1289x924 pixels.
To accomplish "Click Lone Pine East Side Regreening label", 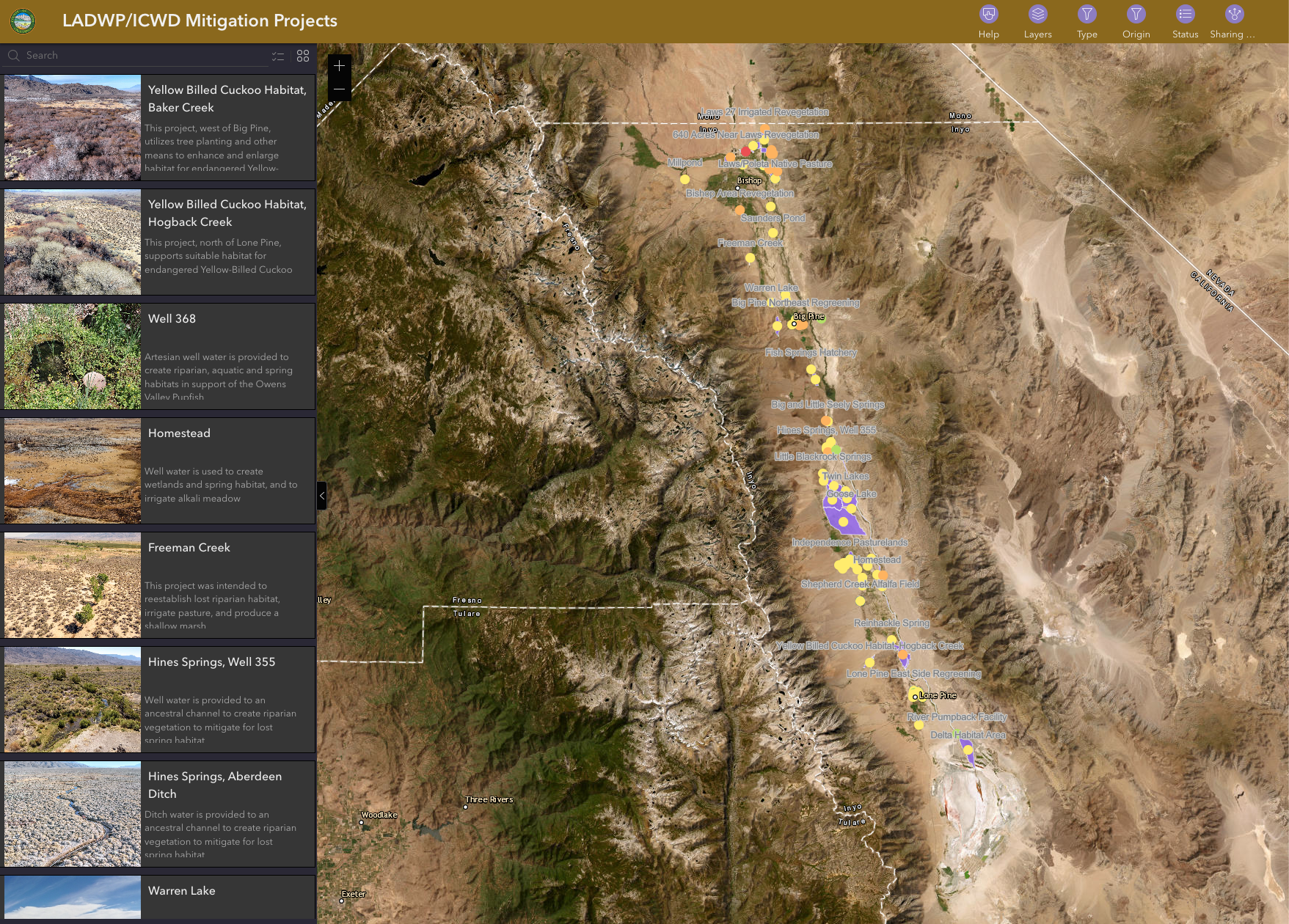I will 913,674.
